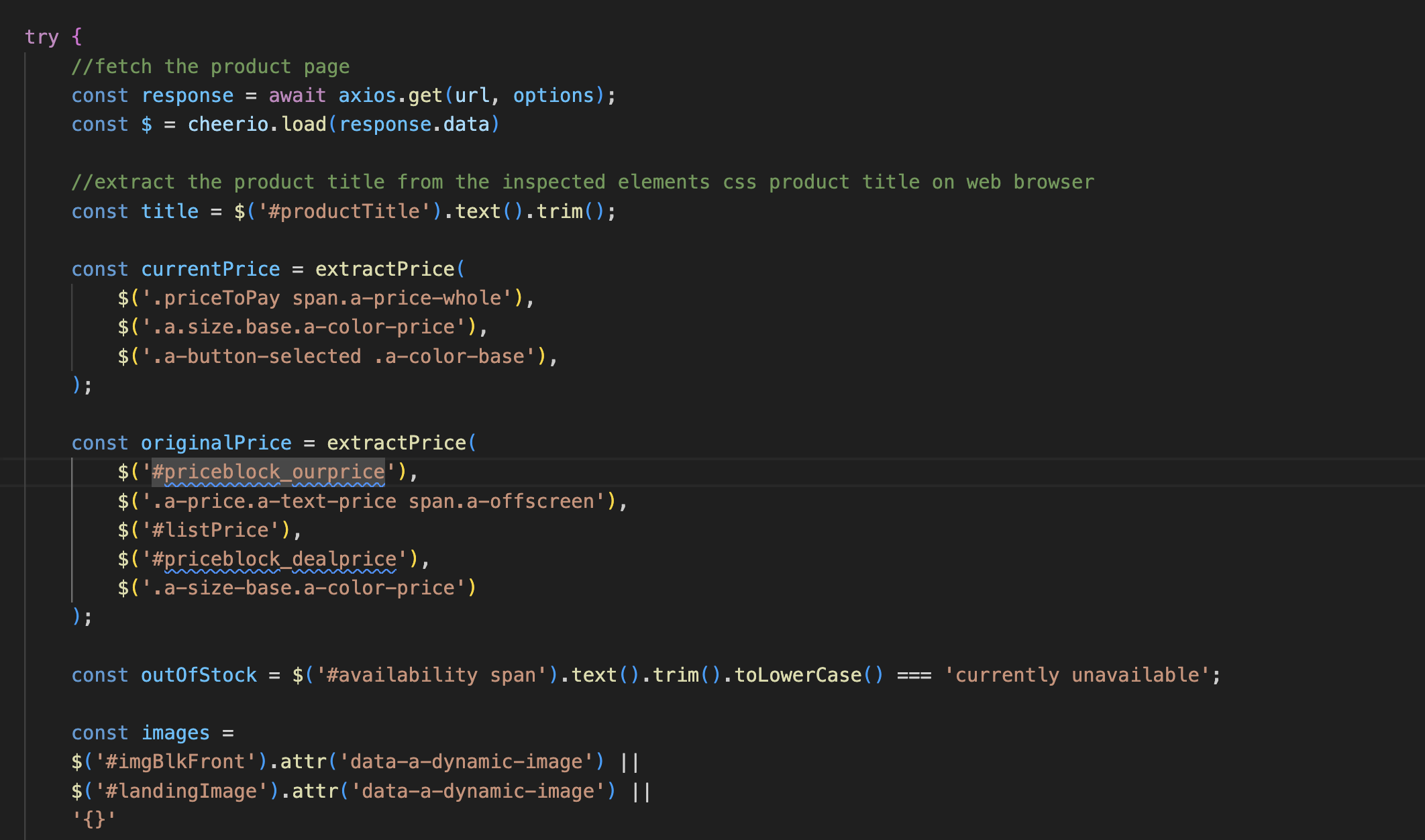Viewport: 1425px width, 840px height.
Task: Click the highlighted '#priceblock_ourprice' selector
Action: pyautogui.click(x=268, y=472)
